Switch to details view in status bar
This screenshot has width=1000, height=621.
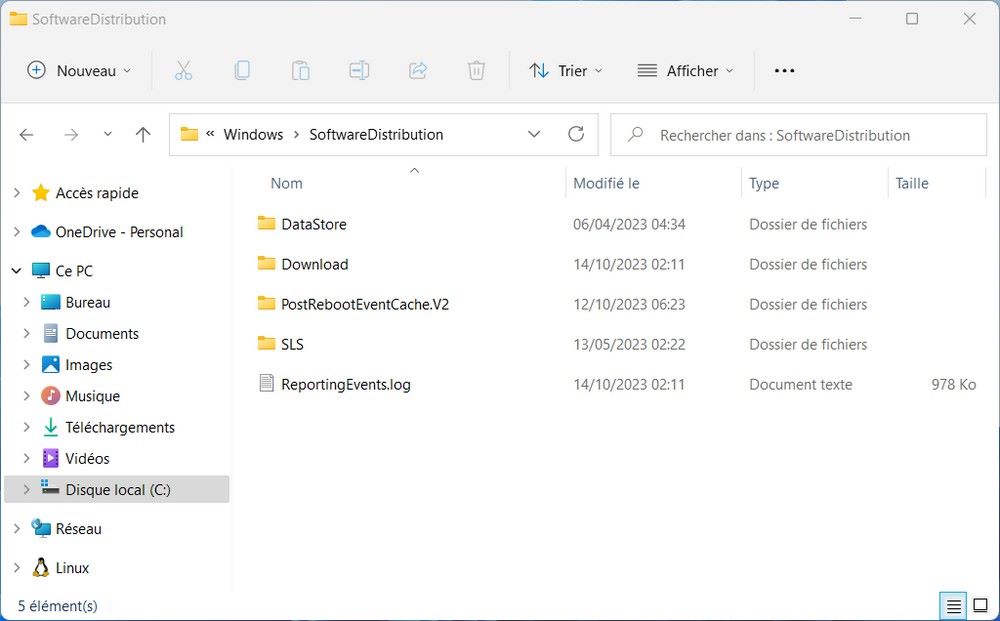tap(953, 606)
